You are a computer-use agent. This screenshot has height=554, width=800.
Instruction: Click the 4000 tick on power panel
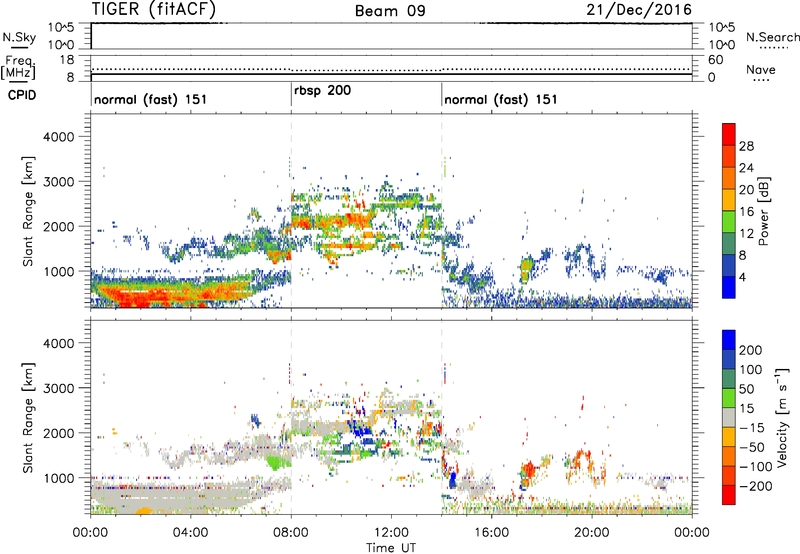[x=58, y=137]
